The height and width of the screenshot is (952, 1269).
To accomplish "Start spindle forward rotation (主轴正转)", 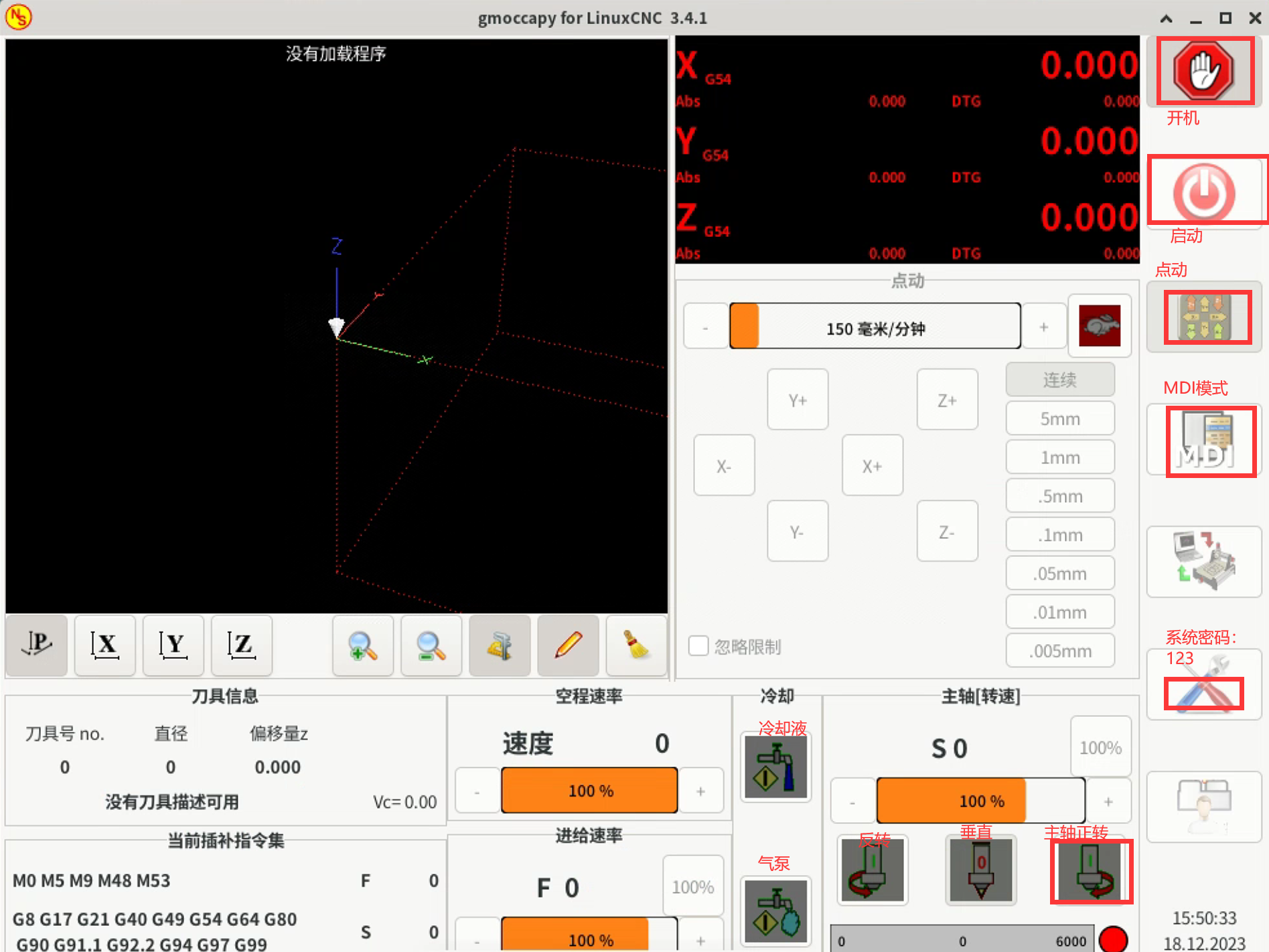I will coord(1091,871).
